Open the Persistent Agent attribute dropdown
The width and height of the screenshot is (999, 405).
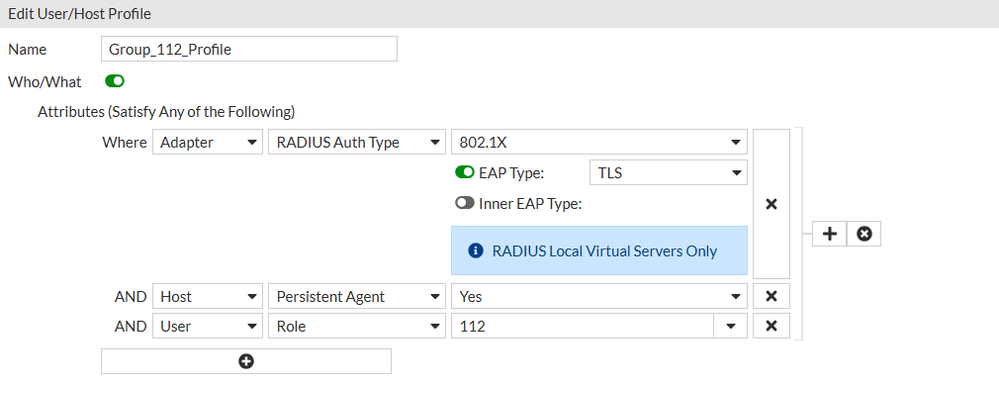click(x=355, y=296)
